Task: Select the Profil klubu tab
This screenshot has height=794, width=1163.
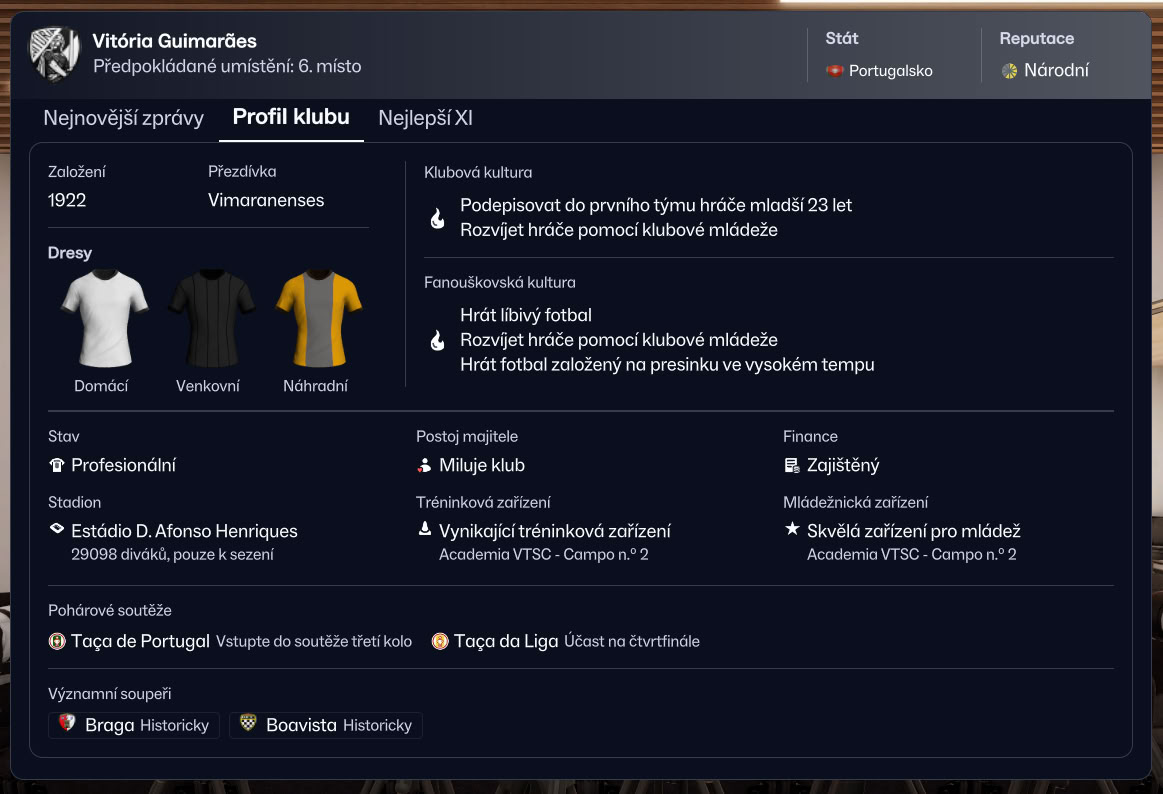Action: point(291,117)
